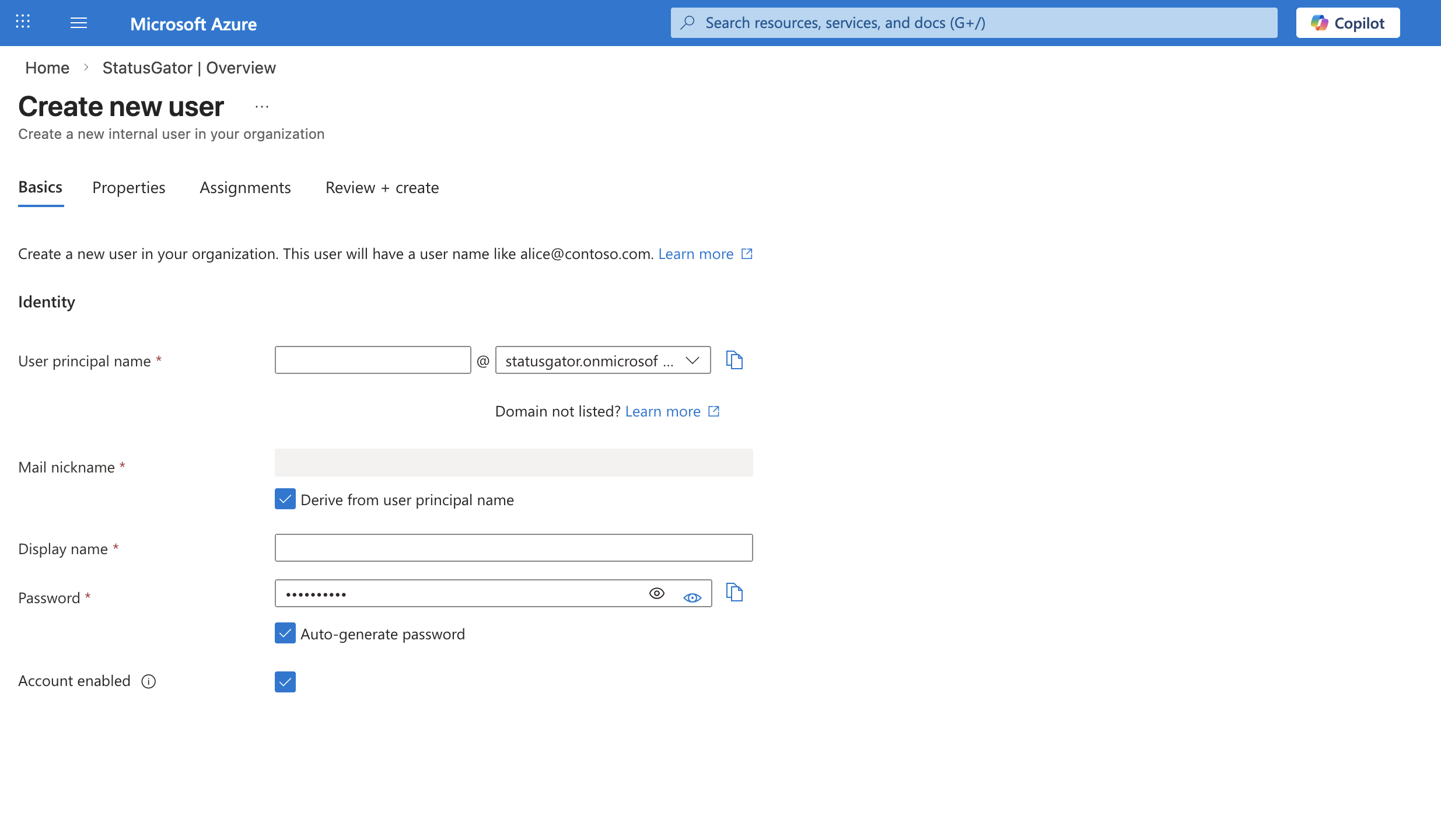Image resolution: width=1441 pixels, height=840 pixels.
Task: Open the Review + create tab
Action: pyautogui.click(x=382, y=188)
